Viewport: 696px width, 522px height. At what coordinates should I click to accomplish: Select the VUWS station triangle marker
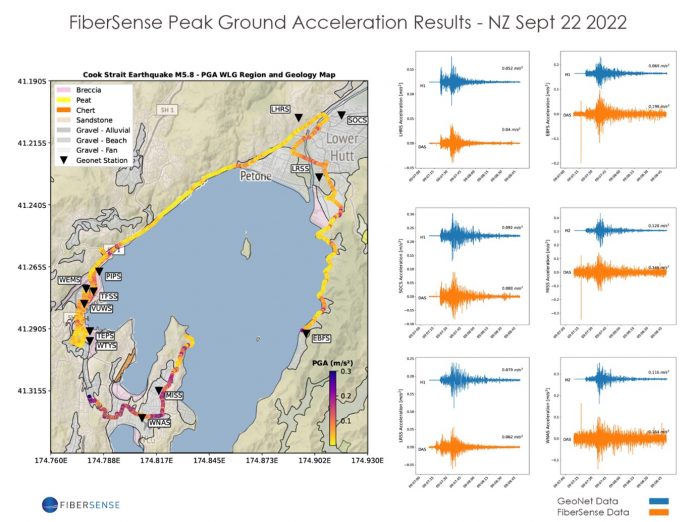(x=83, y=304)
